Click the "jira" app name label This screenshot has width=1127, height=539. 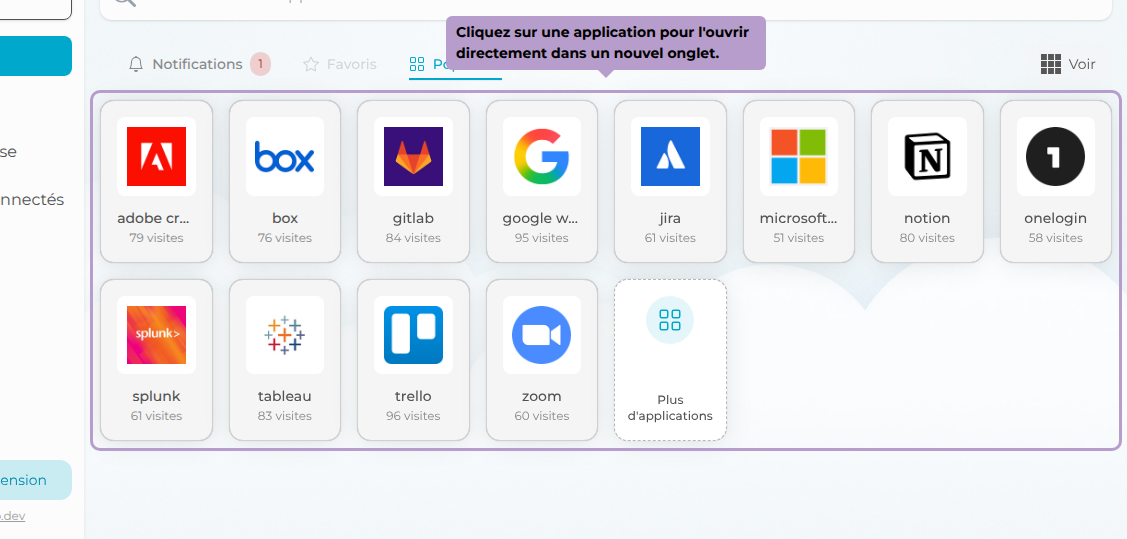(x=670, y=218)
